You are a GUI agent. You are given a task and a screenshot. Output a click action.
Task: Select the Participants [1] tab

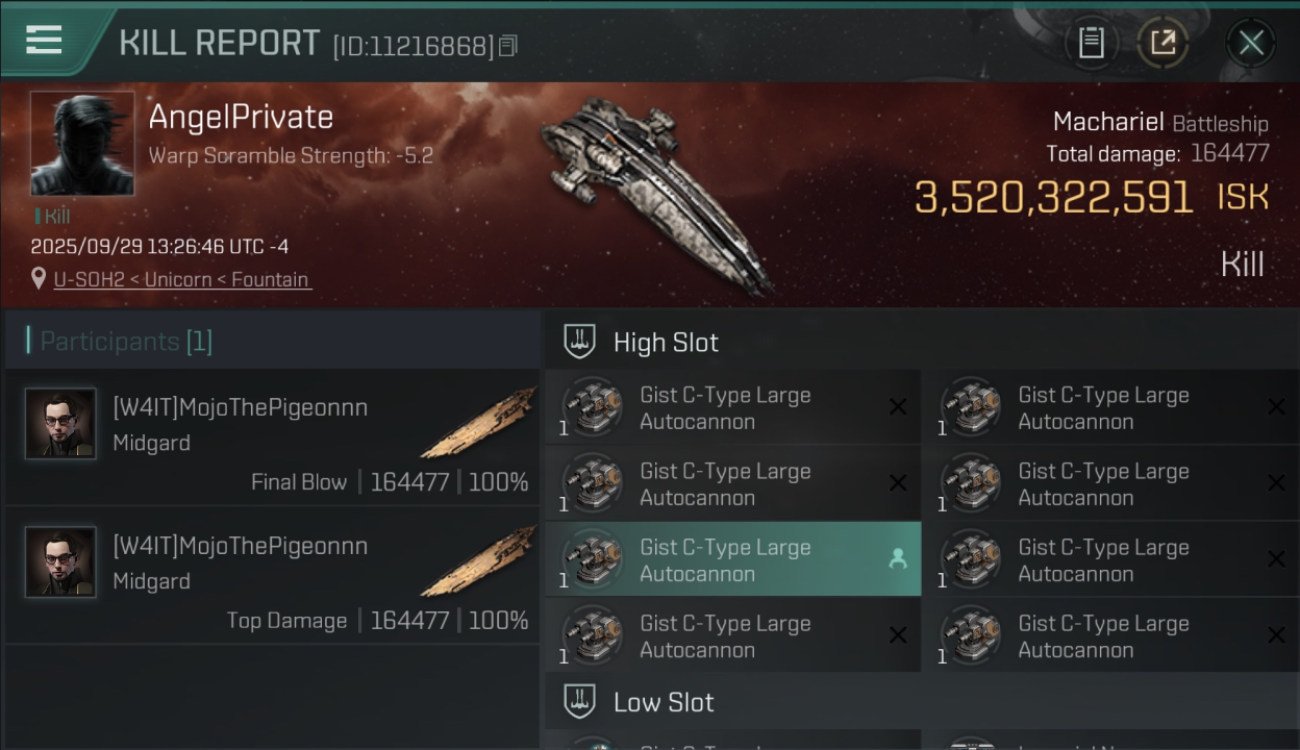tap(126, 341)
